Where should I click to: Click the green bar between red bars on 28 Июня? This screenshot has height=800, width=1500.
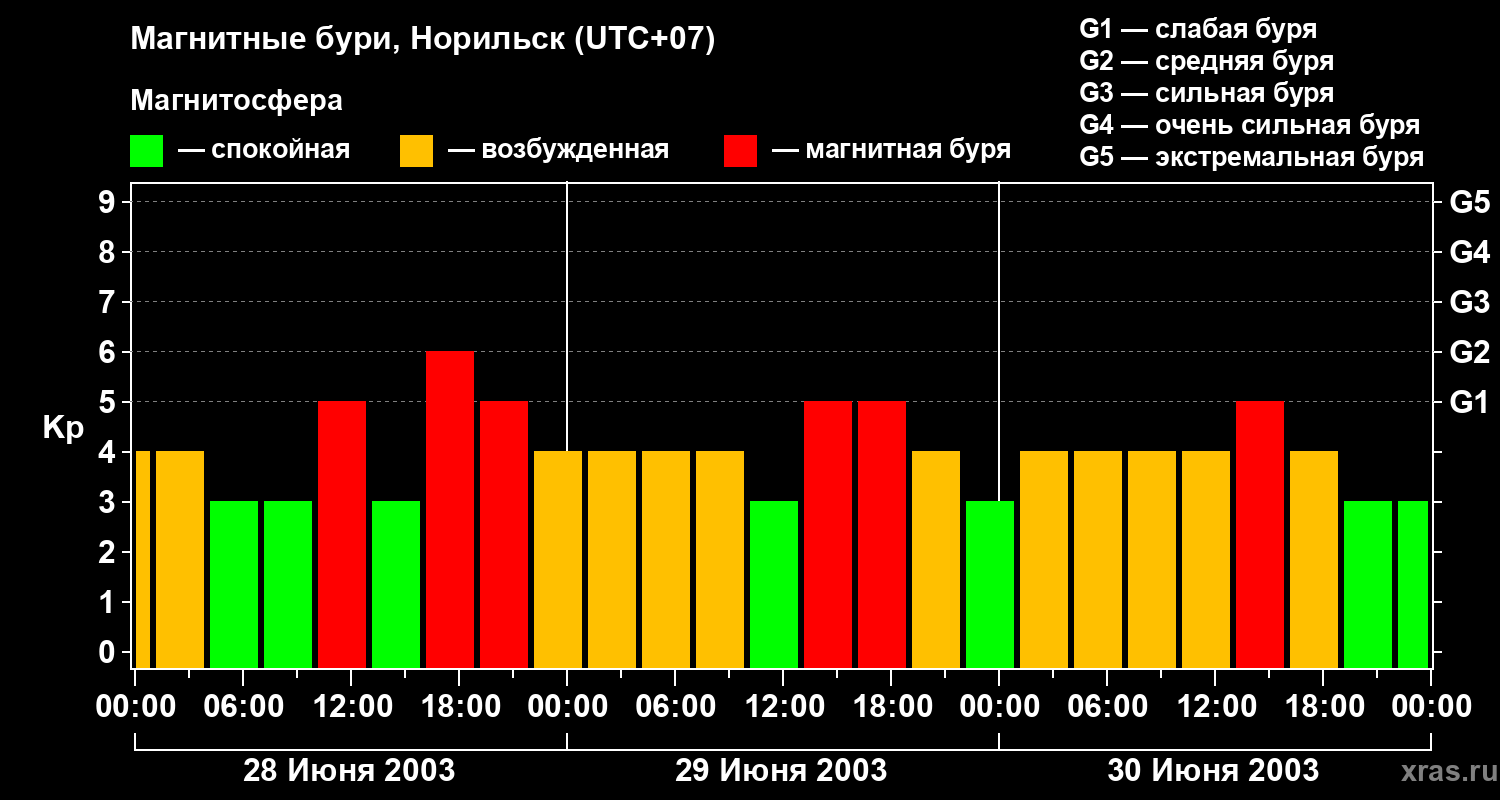tap(396, 584)
